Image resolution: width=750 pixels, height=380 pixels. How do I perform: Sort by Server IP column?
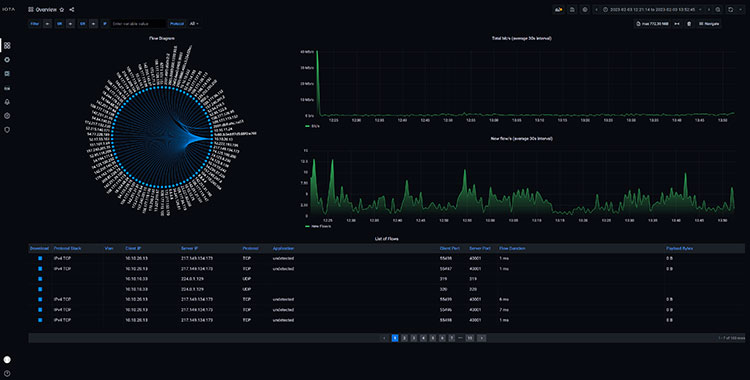189,248
